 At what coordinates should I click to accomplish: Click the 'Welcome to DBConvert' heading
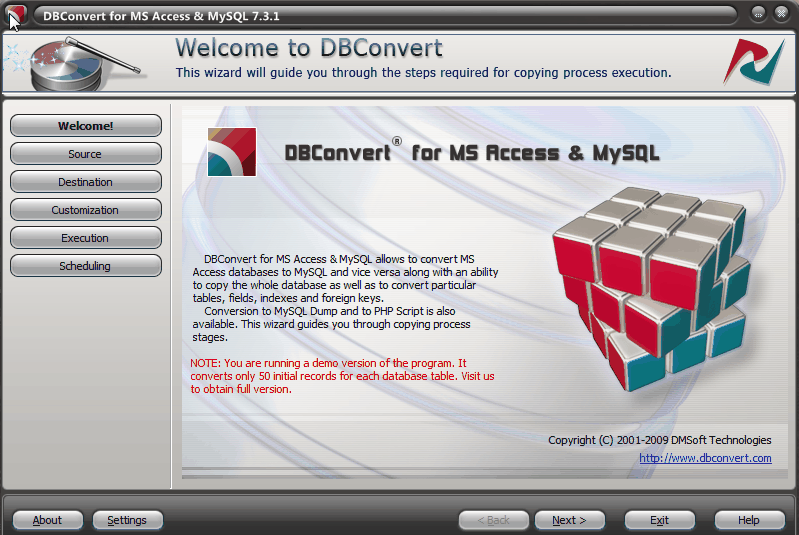pos(309,48)
